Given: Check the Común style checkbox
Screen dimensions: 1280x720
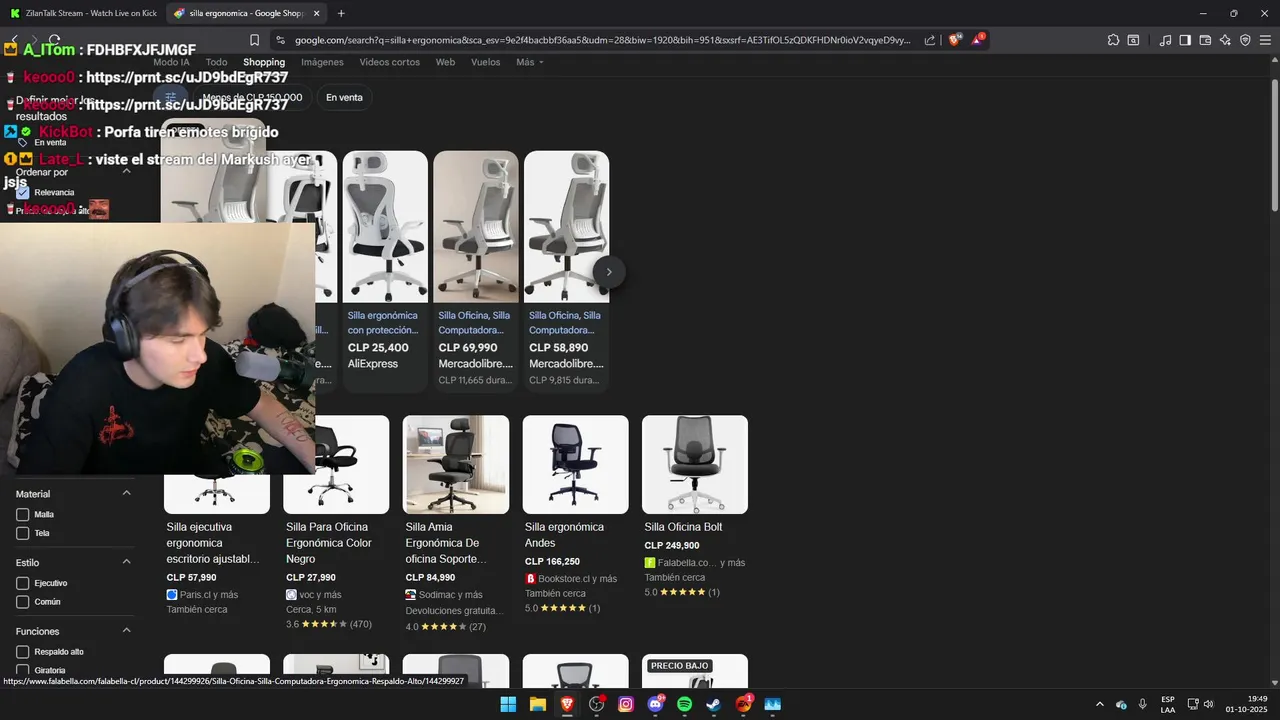Looking at the screenshot, I should 22,602.
